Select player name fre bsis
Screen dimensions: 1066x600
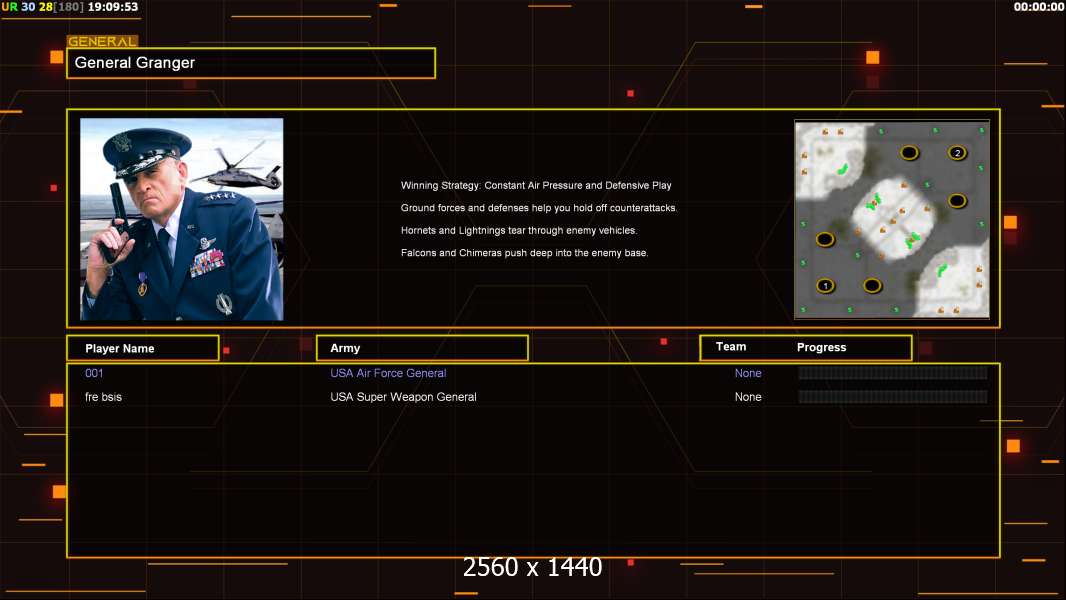pos(103,397)
